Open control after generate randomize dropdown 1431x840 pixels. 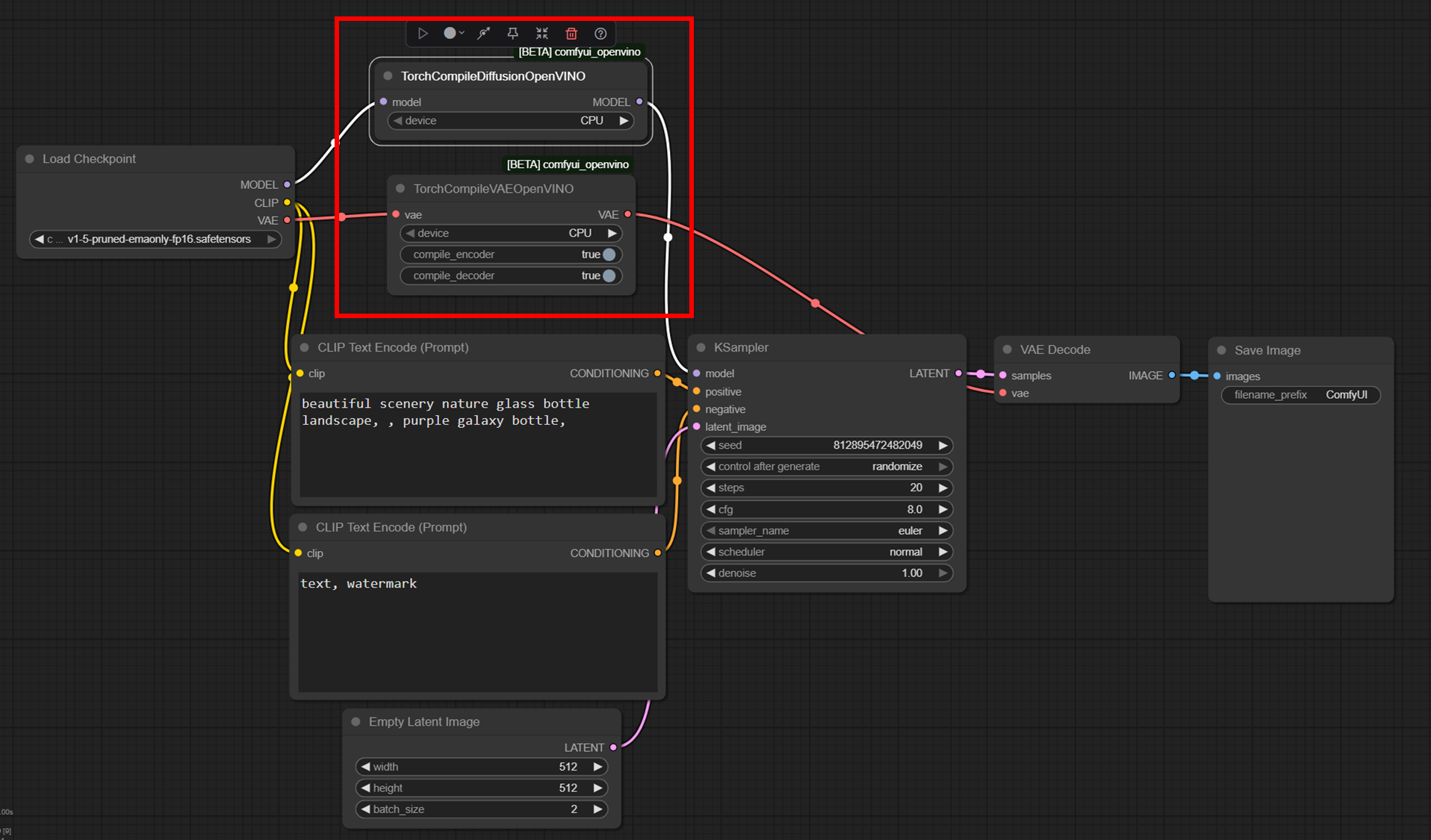click(x=826, y=467)
